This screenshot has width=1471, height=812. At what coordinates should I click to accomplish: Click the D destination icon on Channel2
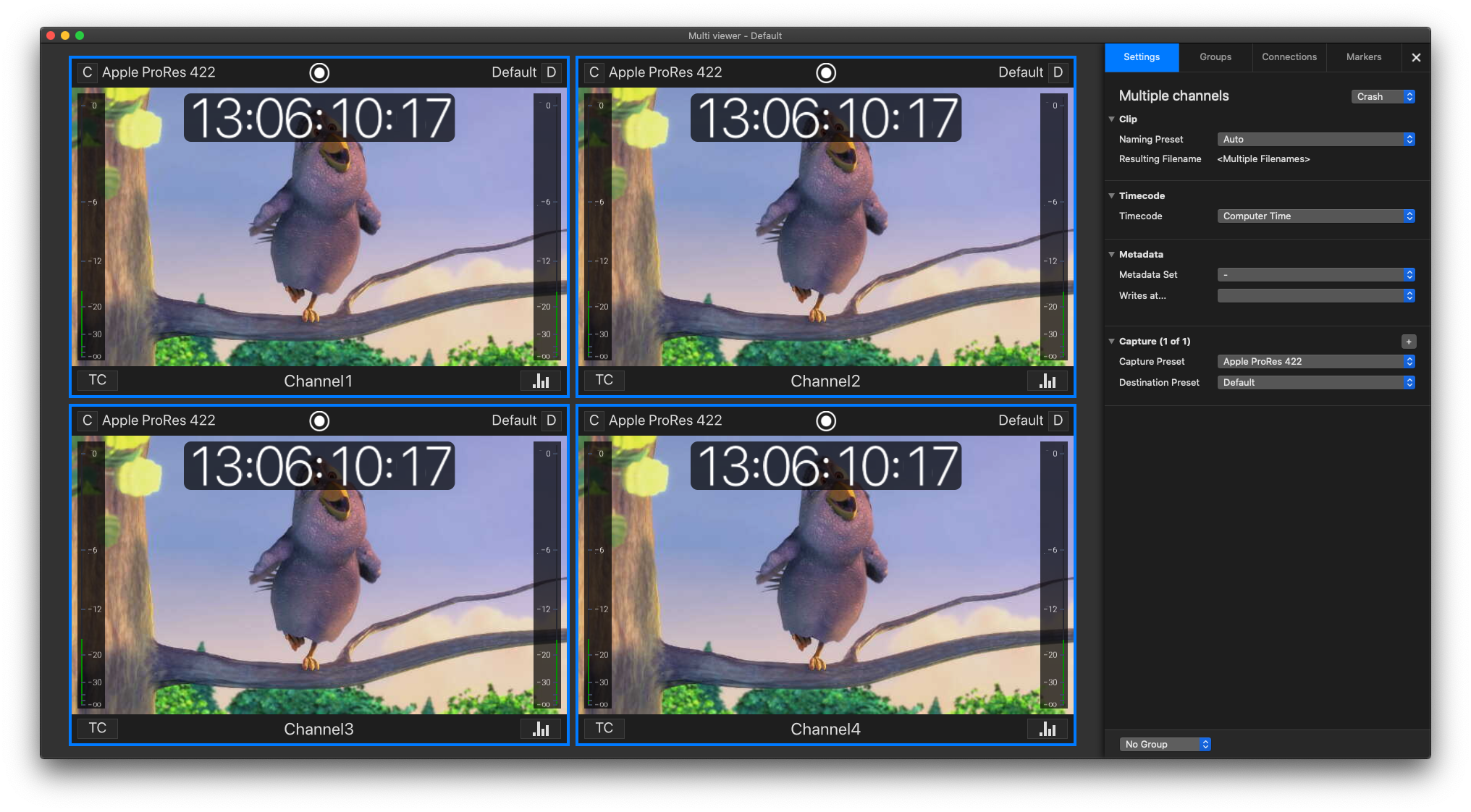tap(1058, 72)
